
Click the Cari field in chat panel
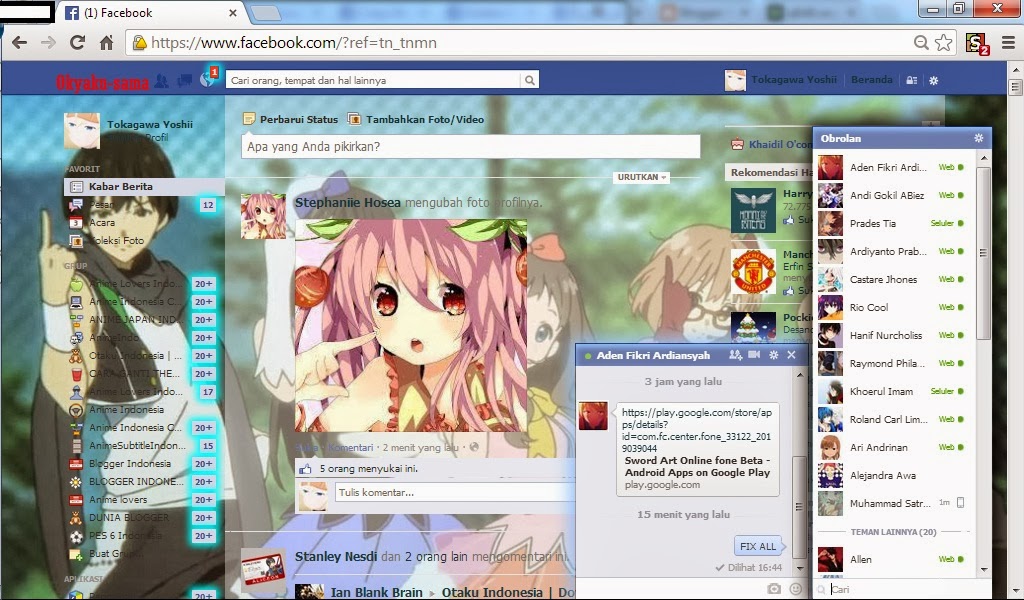(904, 589)
